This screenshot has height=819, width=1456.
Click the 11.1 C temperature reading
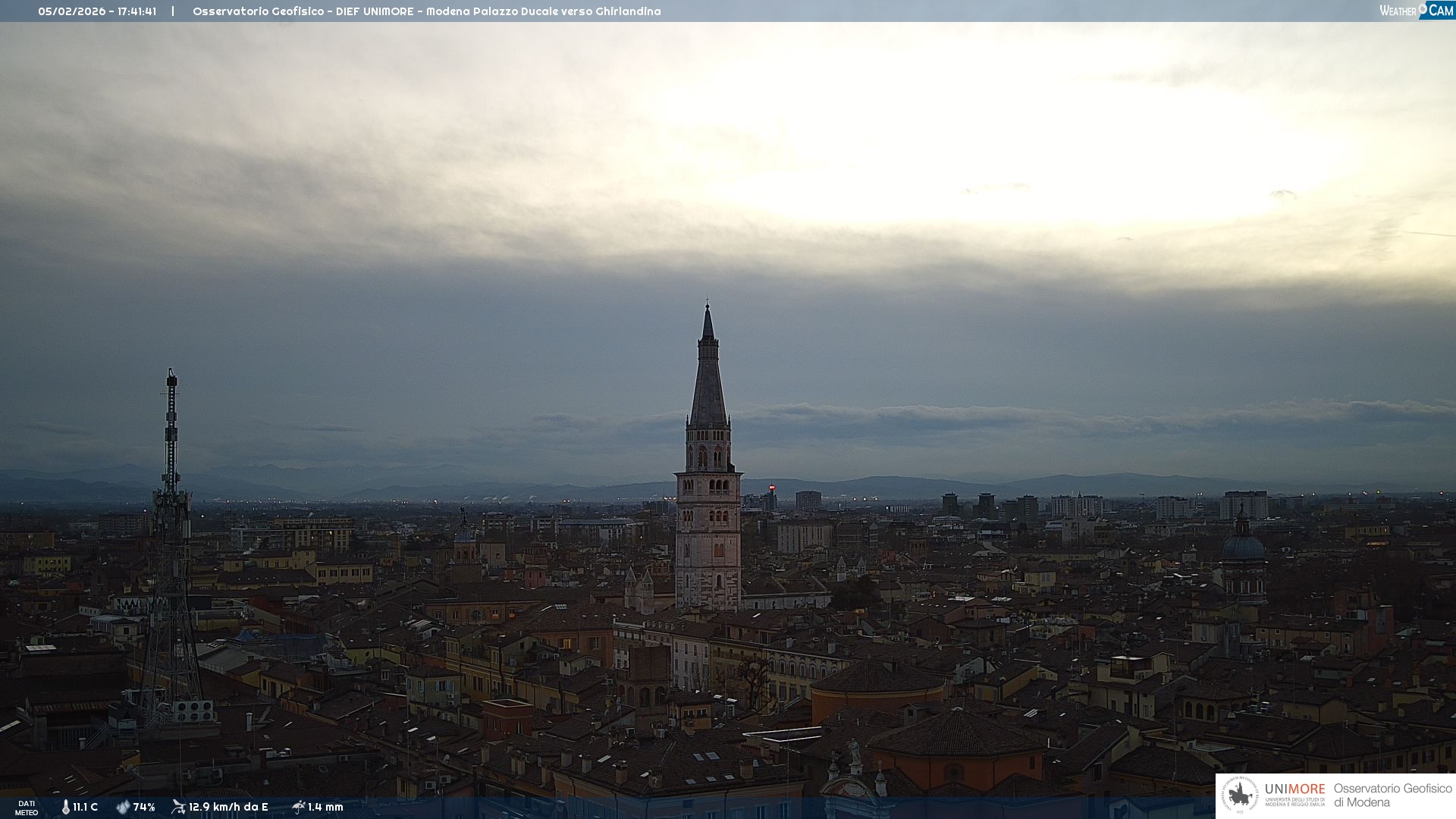(86, 807)
